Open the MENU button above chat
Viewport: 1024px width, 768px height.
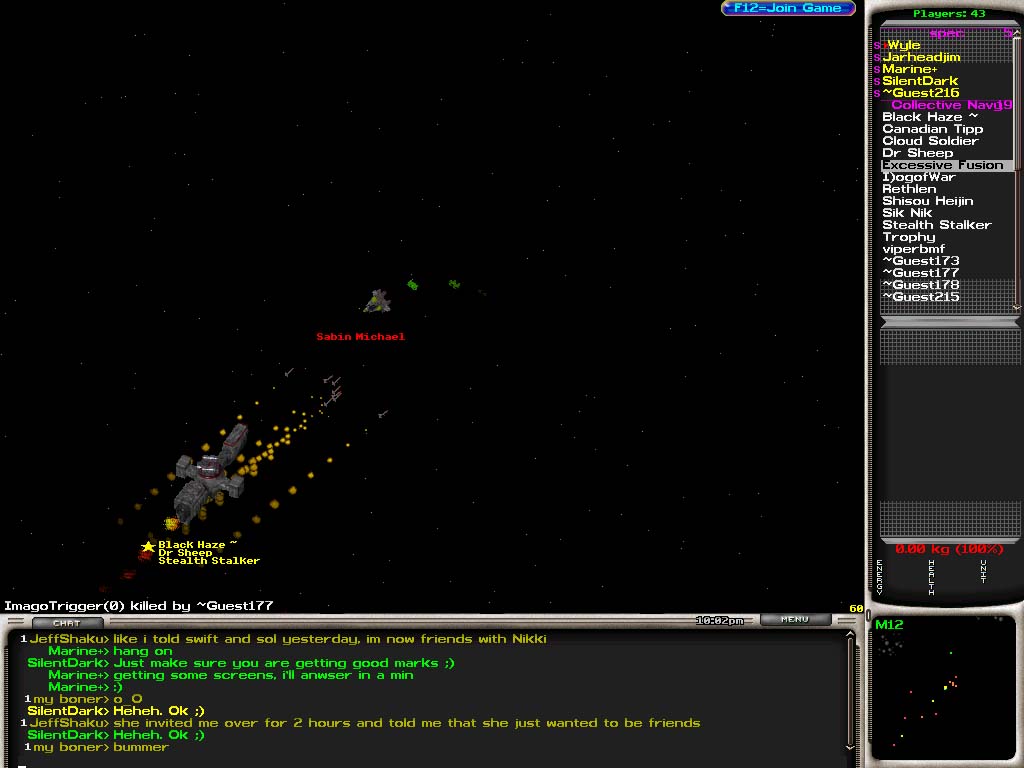point(794,620)
